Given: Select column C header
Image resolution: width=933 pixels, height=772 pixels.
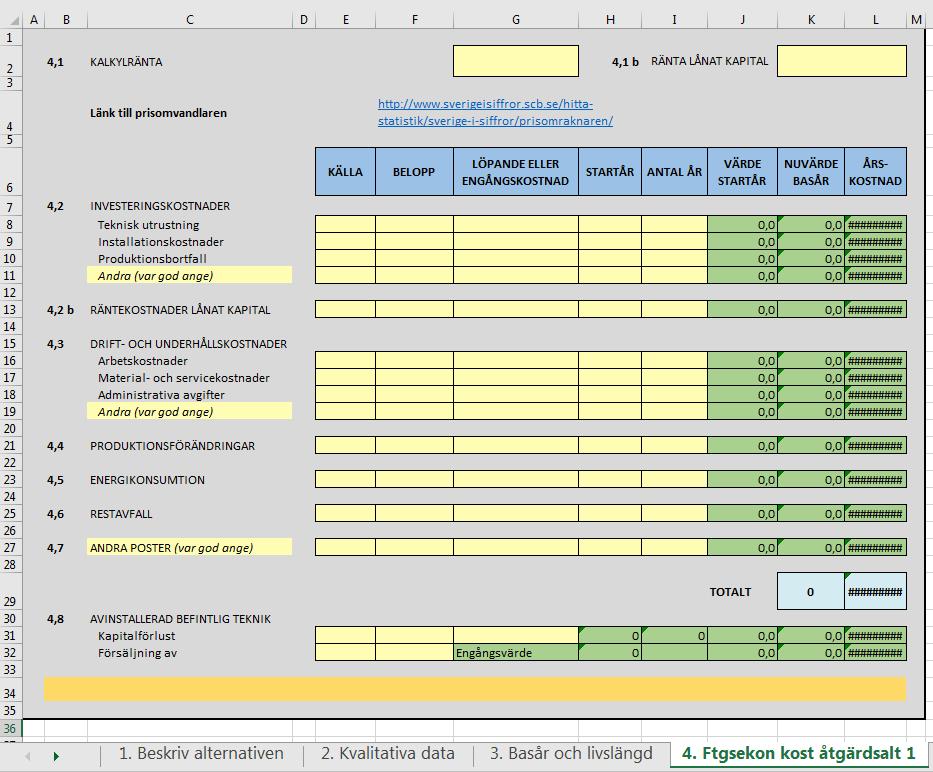Looking at the screenshot, I should click(189, 20).
